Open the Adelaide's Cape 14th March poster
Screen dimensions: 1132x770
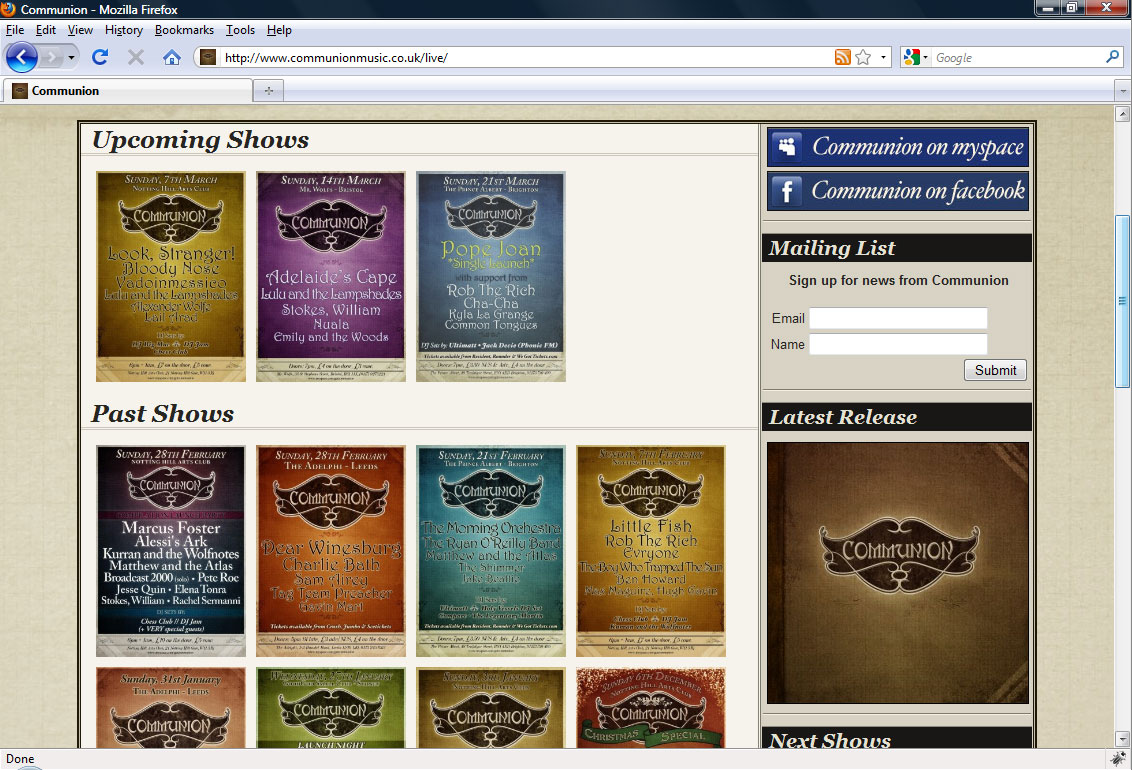pyautogui.click(x=331, y=276)
